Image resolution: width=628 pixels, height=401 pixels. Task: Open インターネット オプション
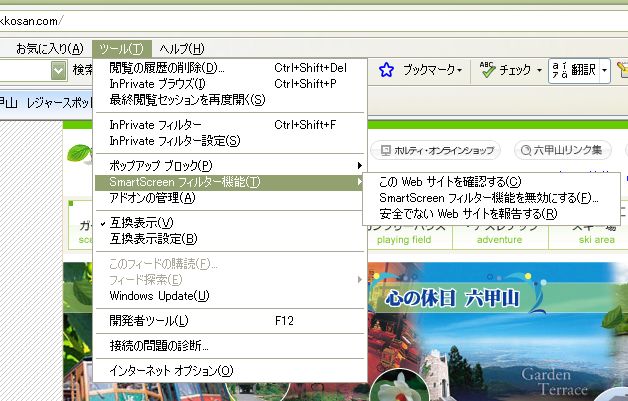(x=170, y=371)
